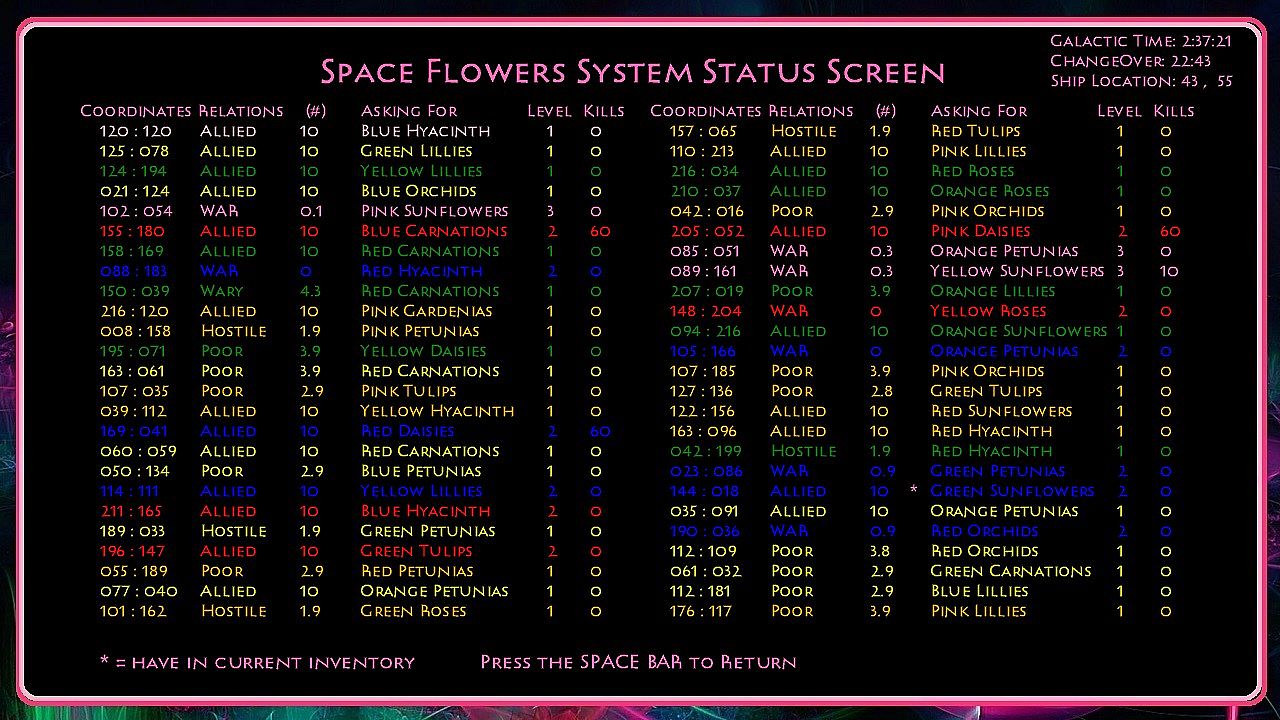Click the Ship Location readout

tap(1141, 81)
